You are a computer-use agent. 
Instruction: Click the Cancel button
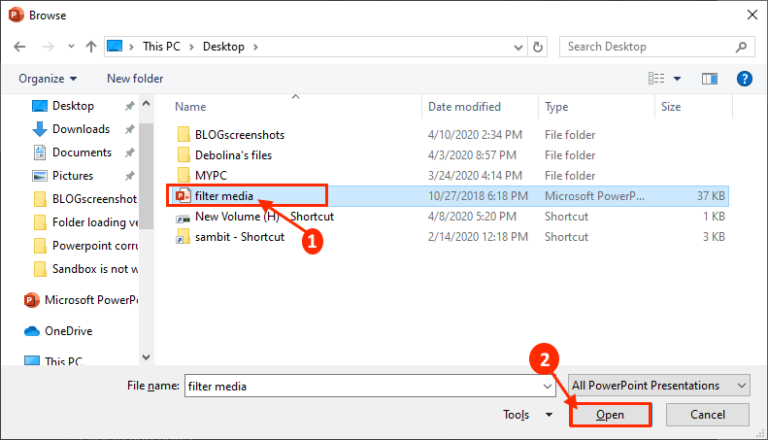tap(707, 415)
